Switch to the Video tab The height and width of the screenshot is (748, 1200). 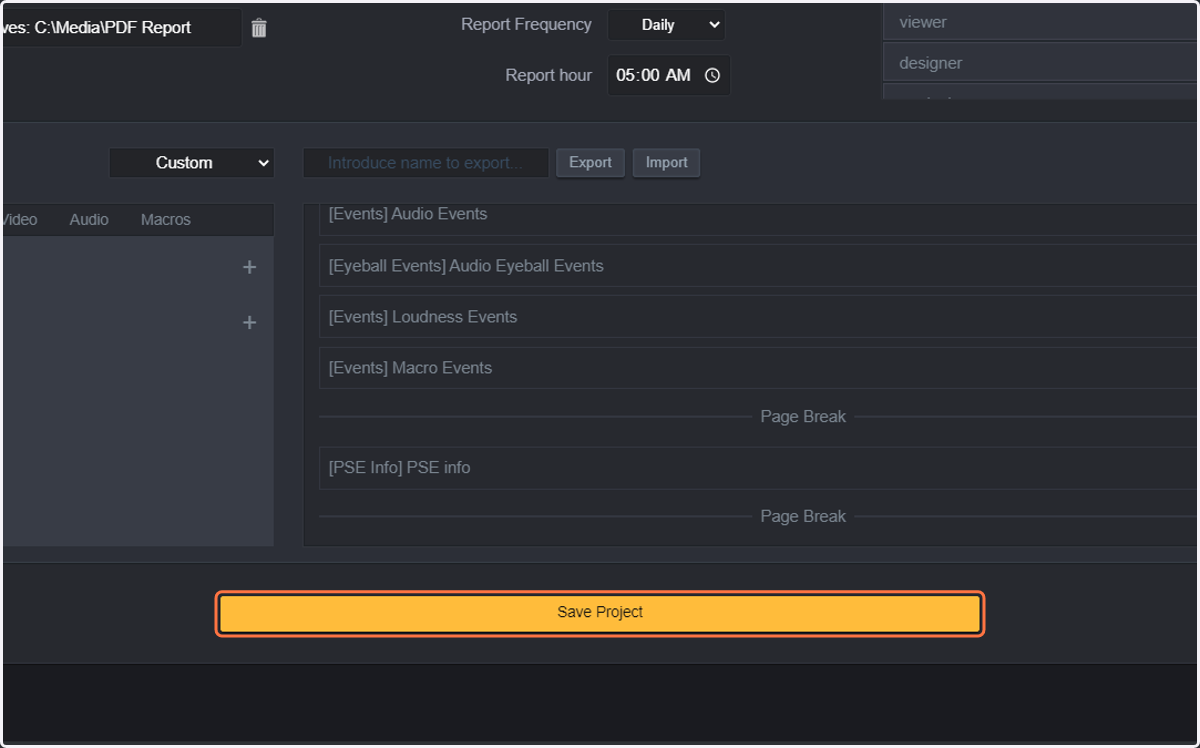[20, 219]
